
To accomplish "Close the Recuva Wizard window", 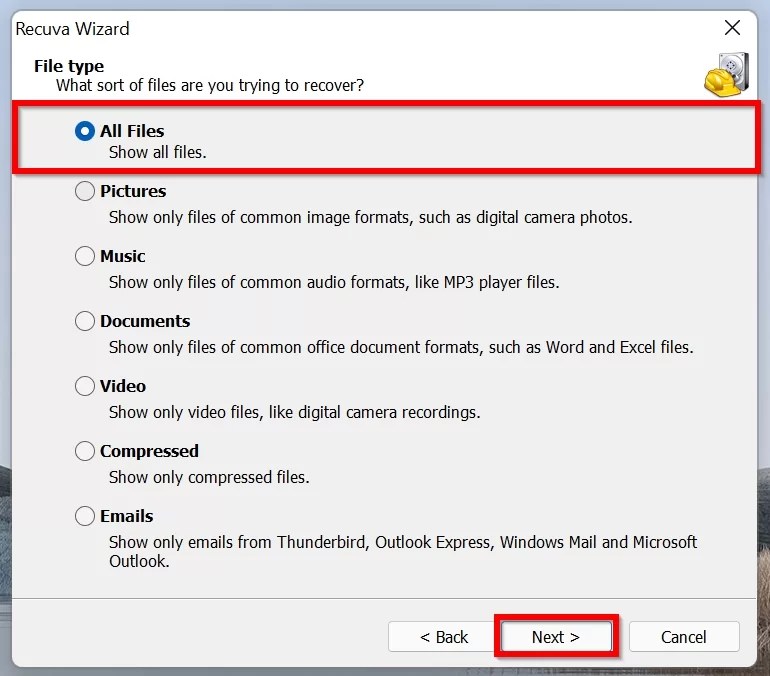I will pyautogui.click(x=732, y=28).
